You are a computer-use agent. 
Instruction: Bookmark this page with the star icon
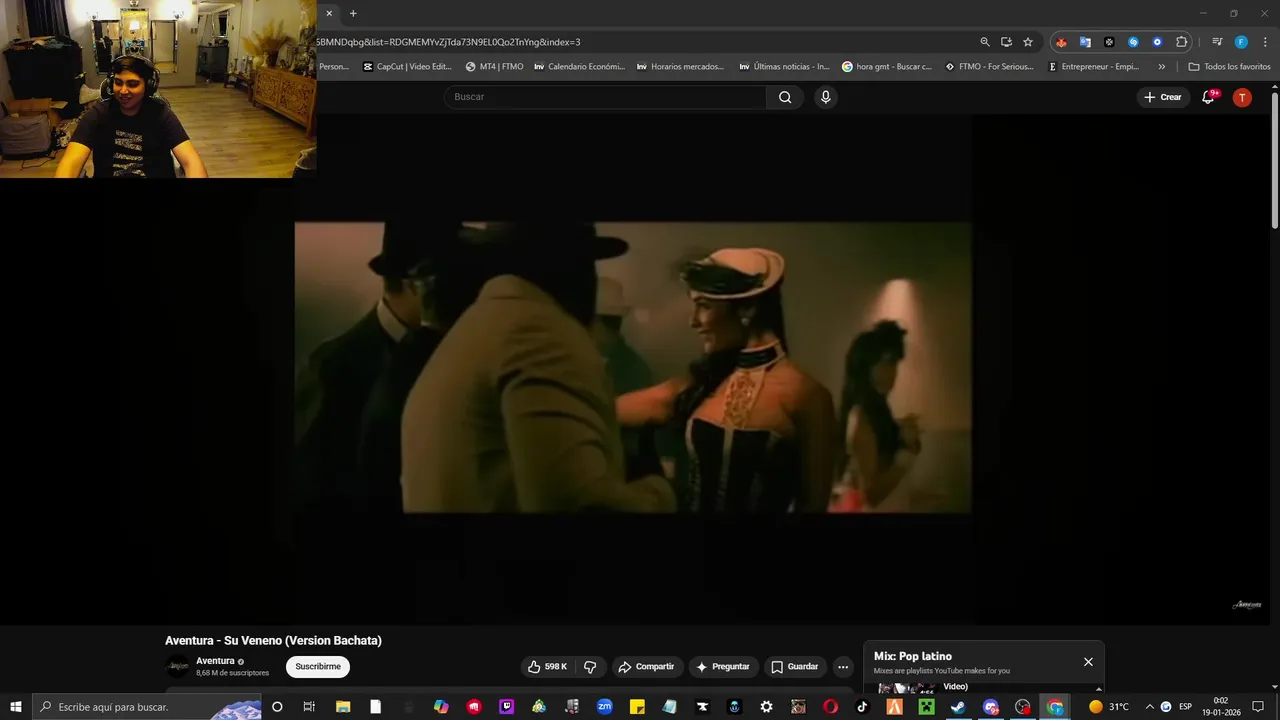click(1028, 42)
